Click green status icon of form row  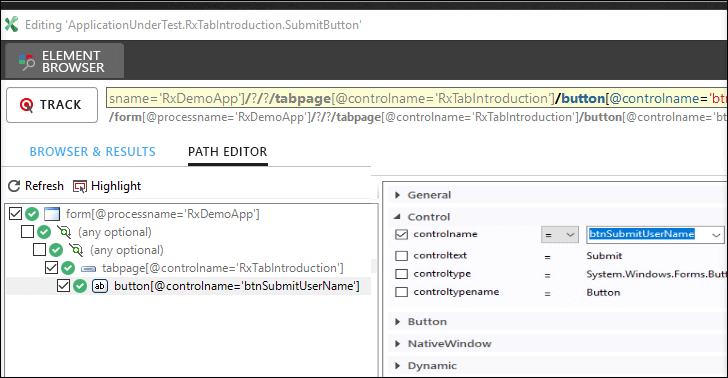[x=32, y=214]
